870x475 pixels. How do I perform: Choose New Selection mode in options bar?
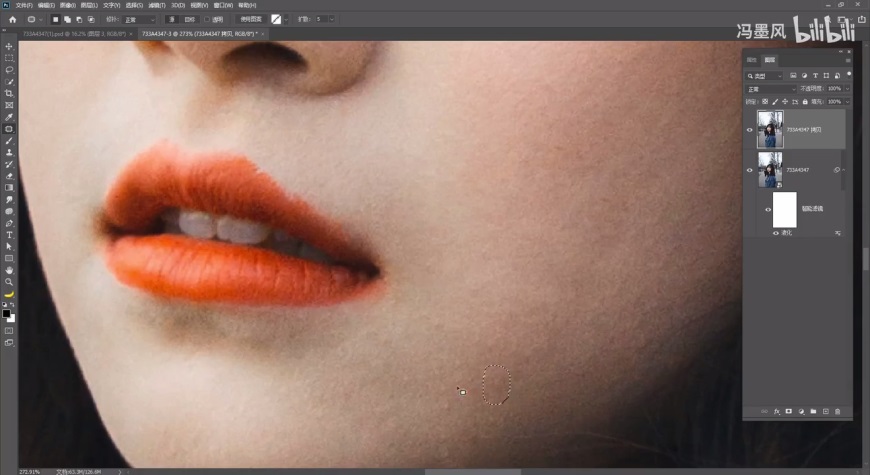[55, 19]
